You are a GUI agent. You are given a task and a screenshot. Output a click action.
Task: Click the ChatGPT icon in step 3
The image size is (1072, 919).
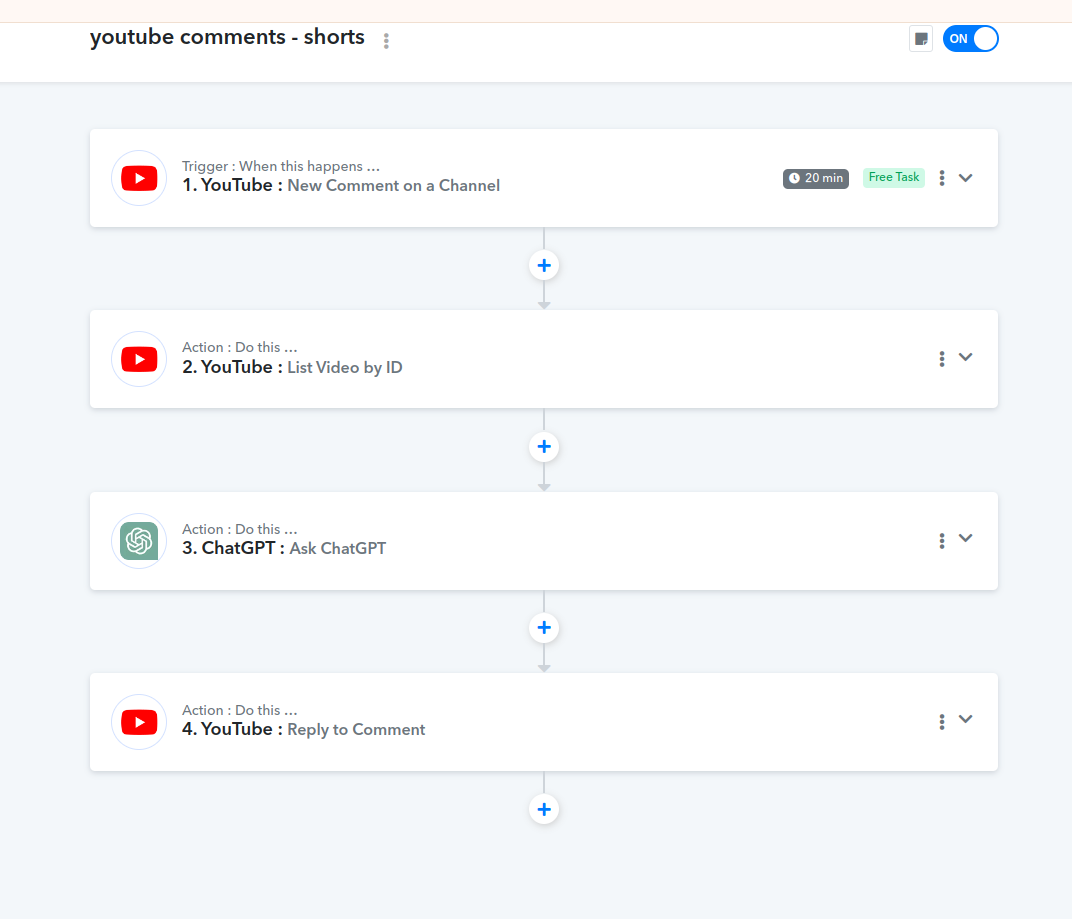(139, 541)
